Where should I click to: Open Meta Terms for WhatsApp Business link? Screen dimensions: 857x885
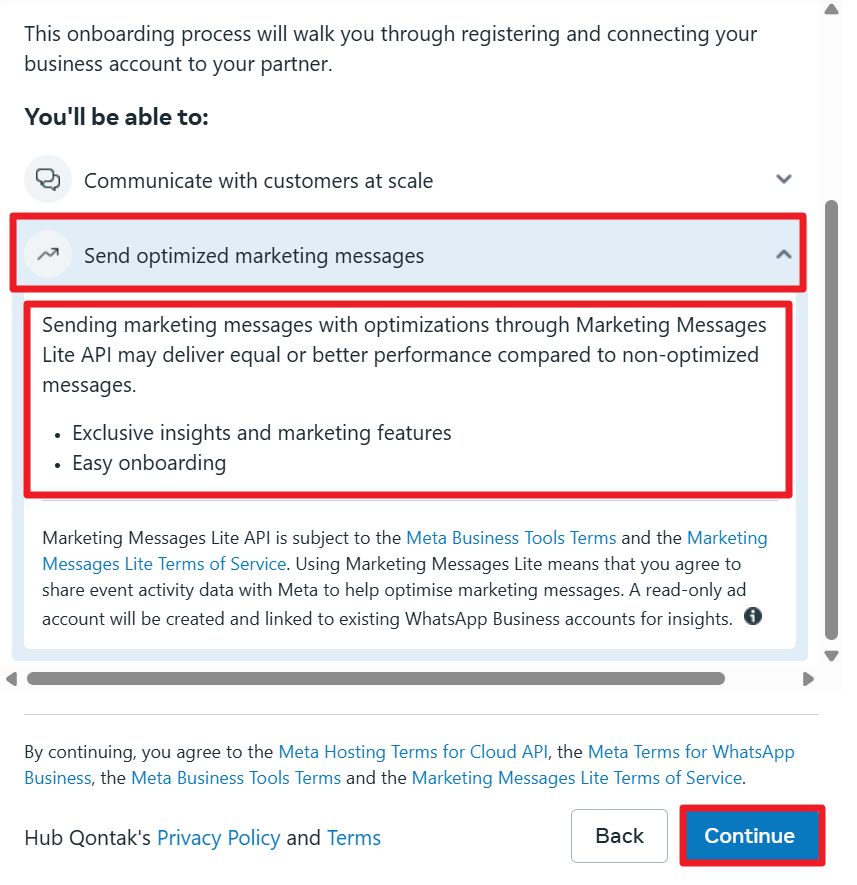pyautogui.click(x=691, y=752)
